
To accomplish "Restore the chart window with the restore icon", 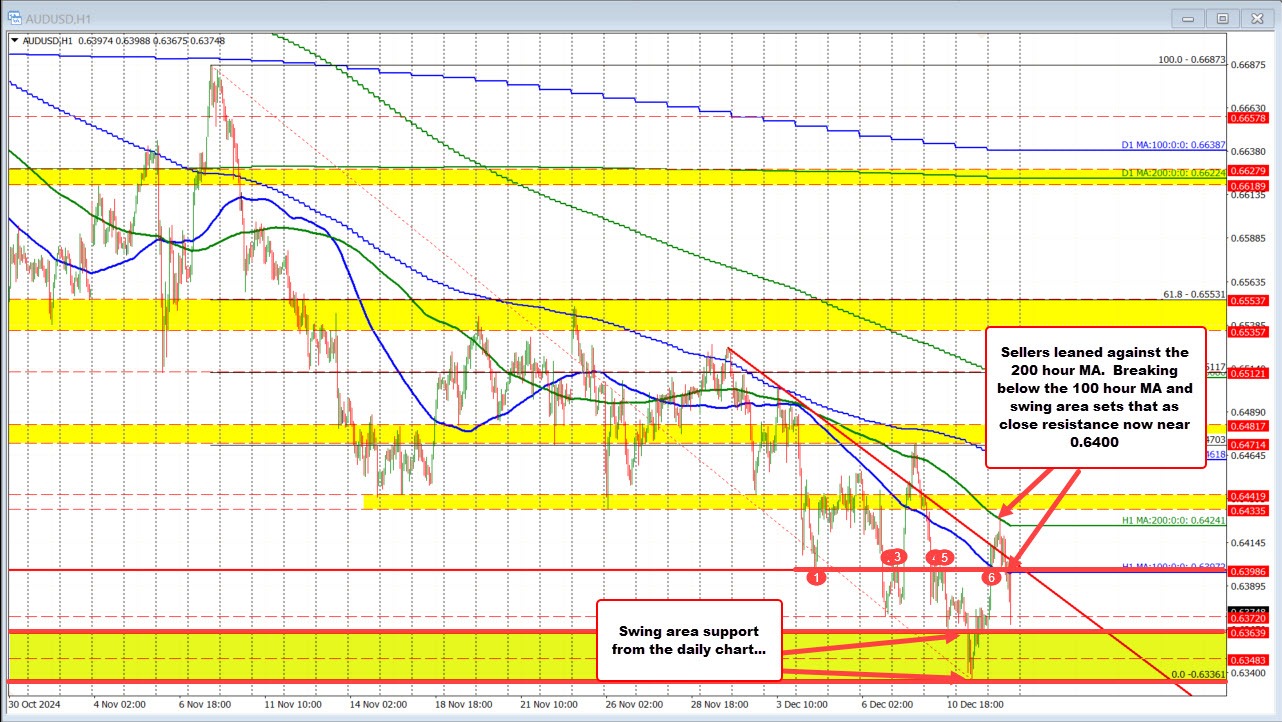I will coord(1222,17).
